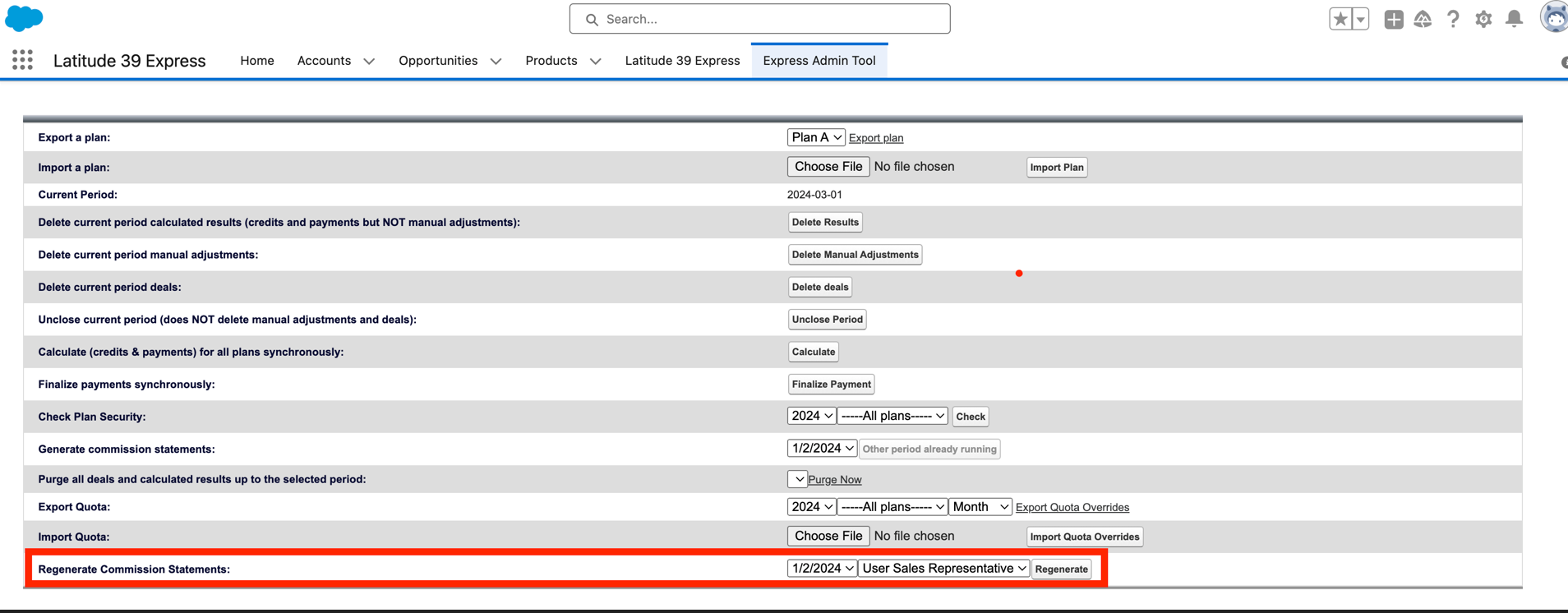
Task: Click the Calculate button
Action: (x=814, y=352)
